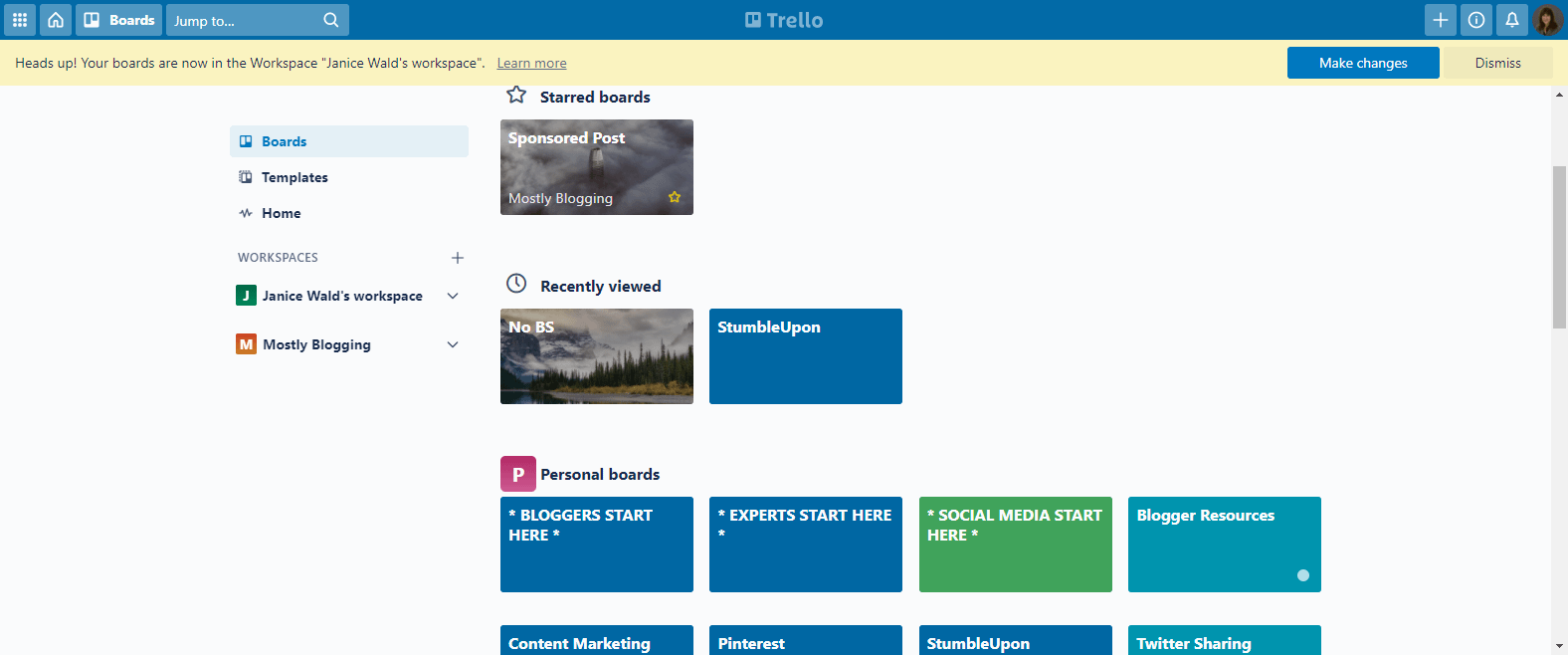The height and width of the screenshot is (655, 1568).
Task: Open EXPERTS START HERE board
Action: click(x=806, y=545)
